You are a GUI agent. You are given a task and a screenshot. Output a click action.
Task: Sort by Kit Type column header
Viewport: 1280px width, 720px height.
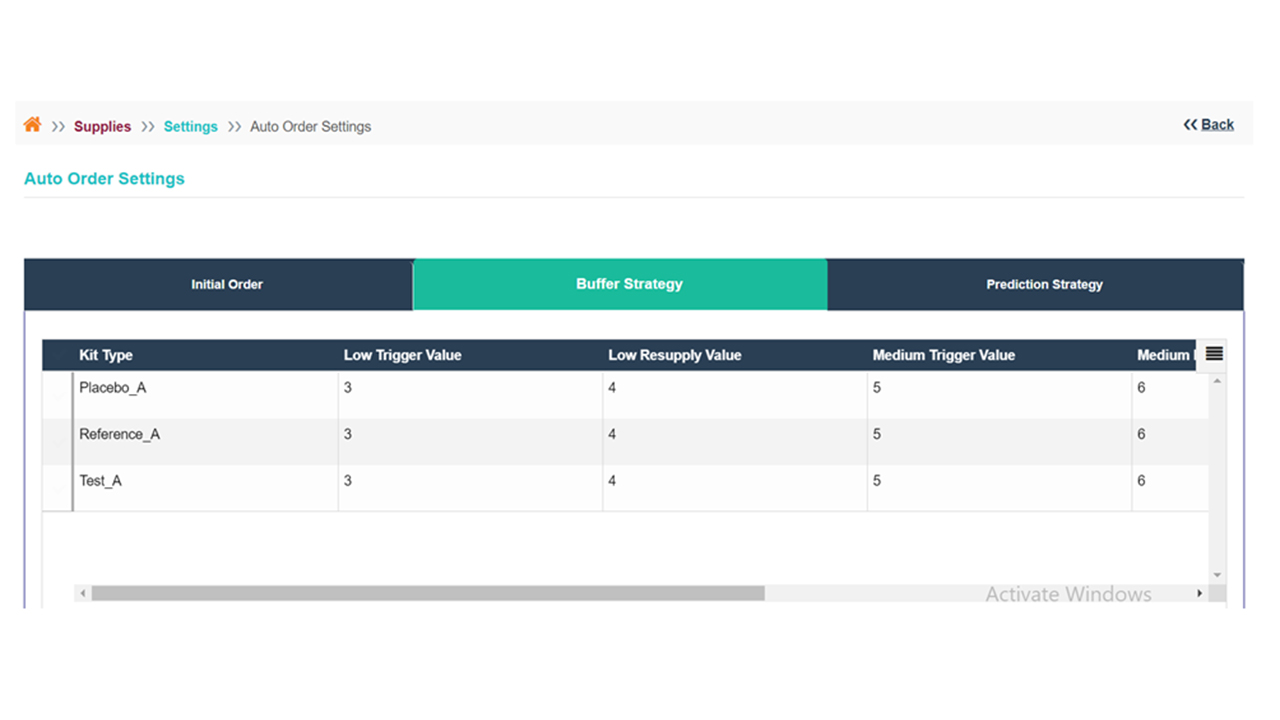click(106, 355)
